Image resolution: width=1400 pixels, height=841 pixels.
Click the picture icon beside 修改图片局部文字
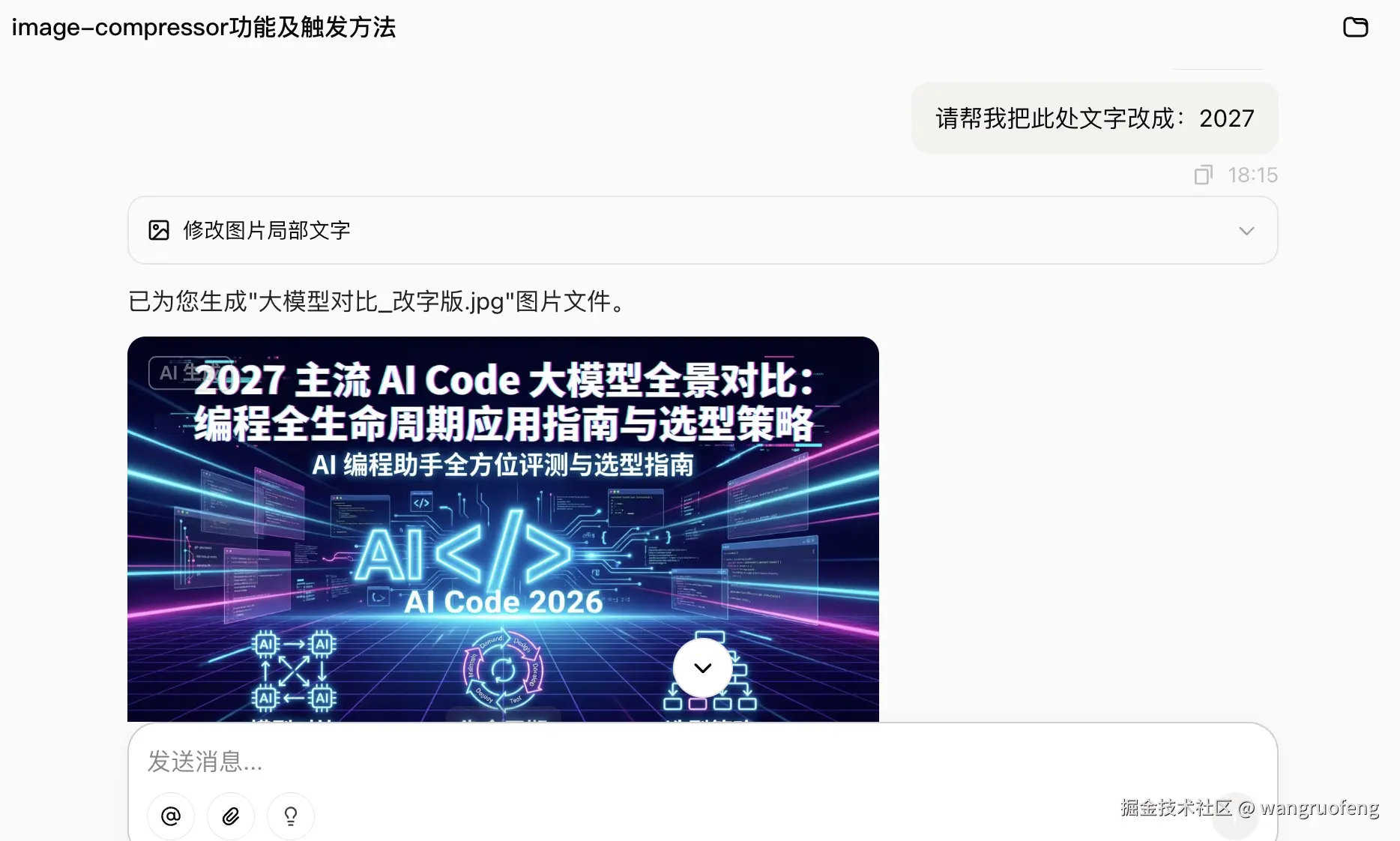[x=159, y=230]
